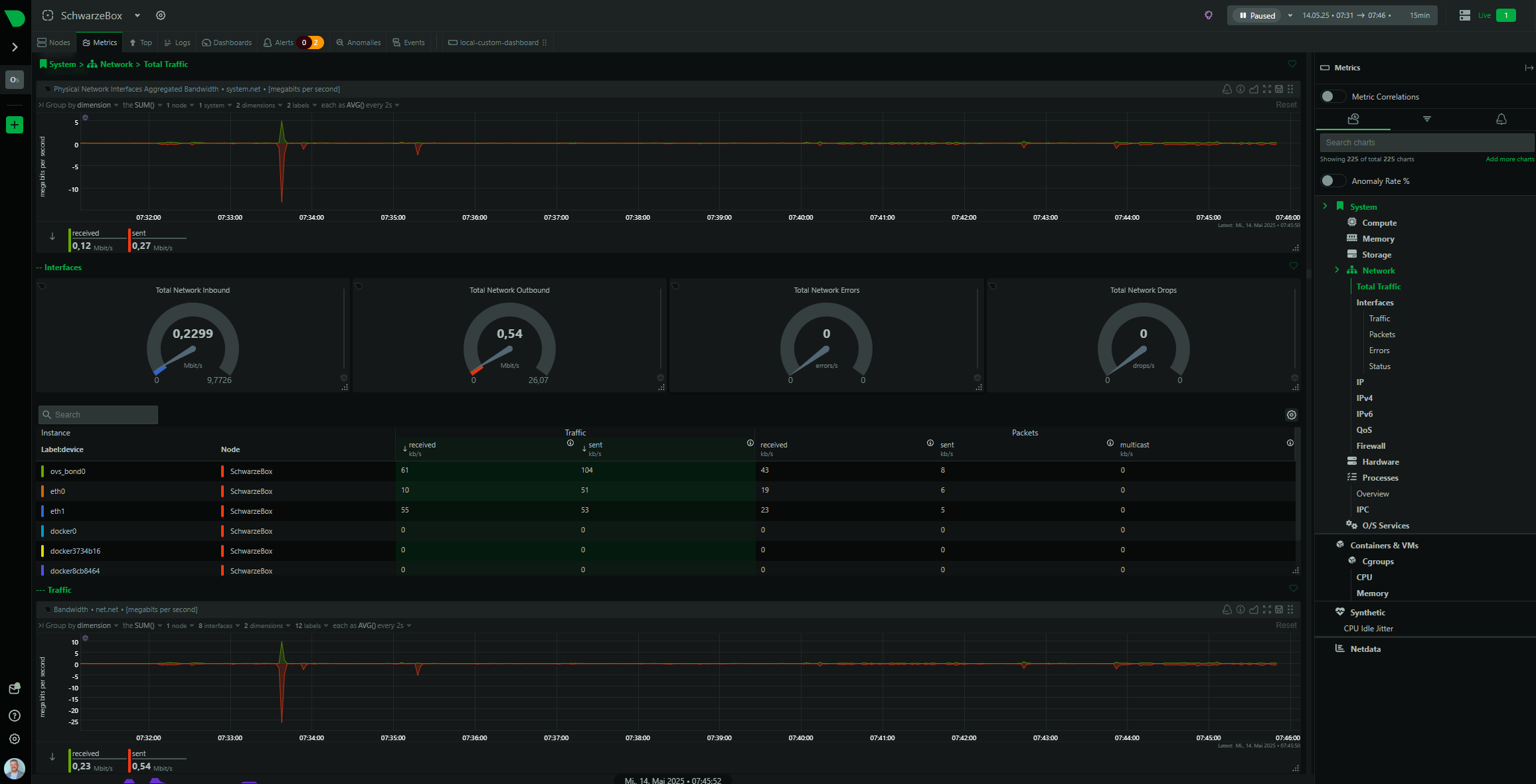Select Interfaces in the Metrics tree

click(1375, 303)
